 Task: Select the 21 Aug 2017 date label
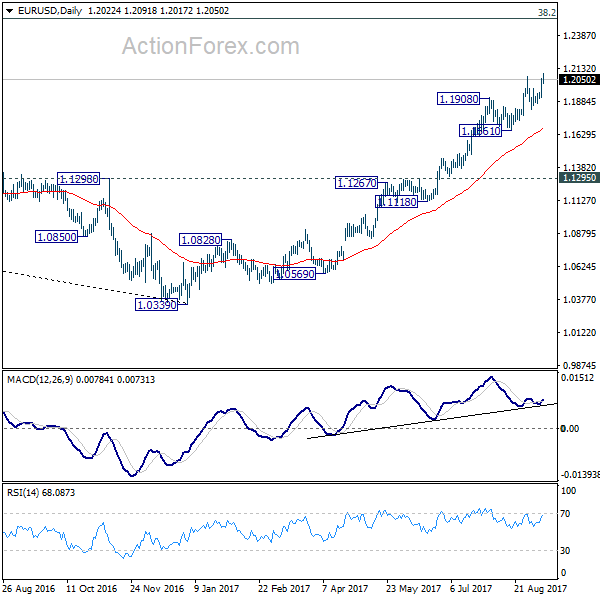point(540,588)
